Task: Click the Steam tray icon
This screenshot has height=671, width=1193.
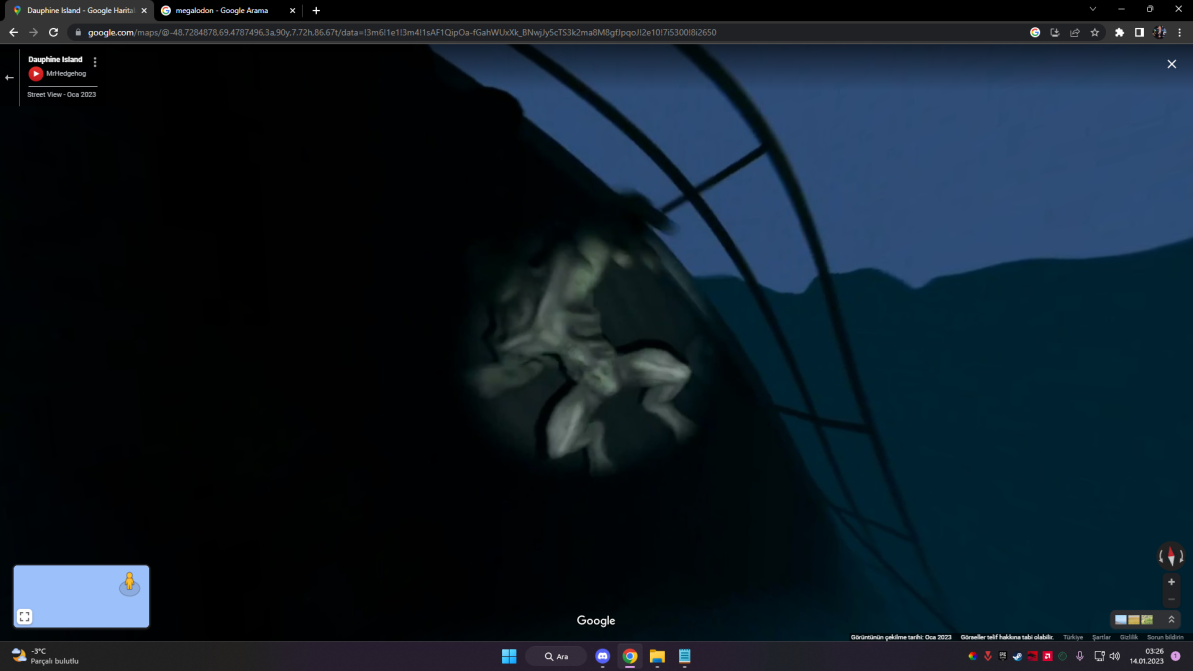Action: (x=1017, y=656)
